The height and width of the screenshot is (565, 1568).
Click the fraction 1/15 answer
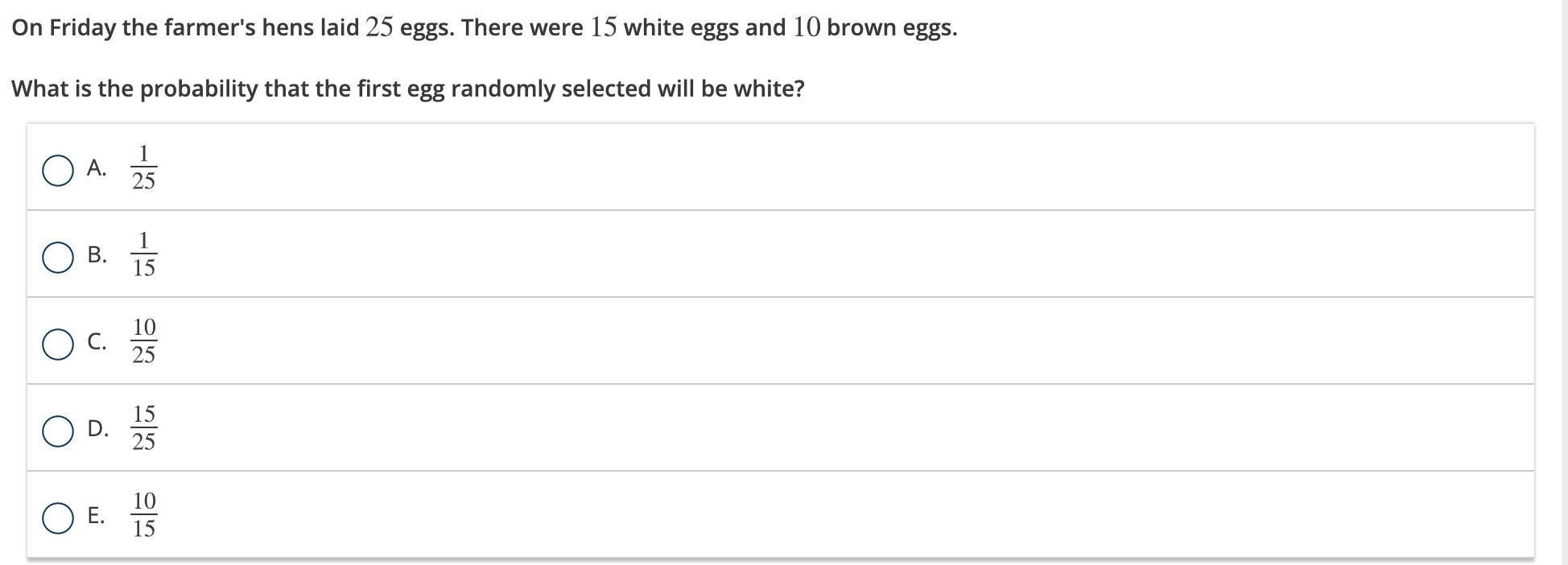tap(143, 254)
